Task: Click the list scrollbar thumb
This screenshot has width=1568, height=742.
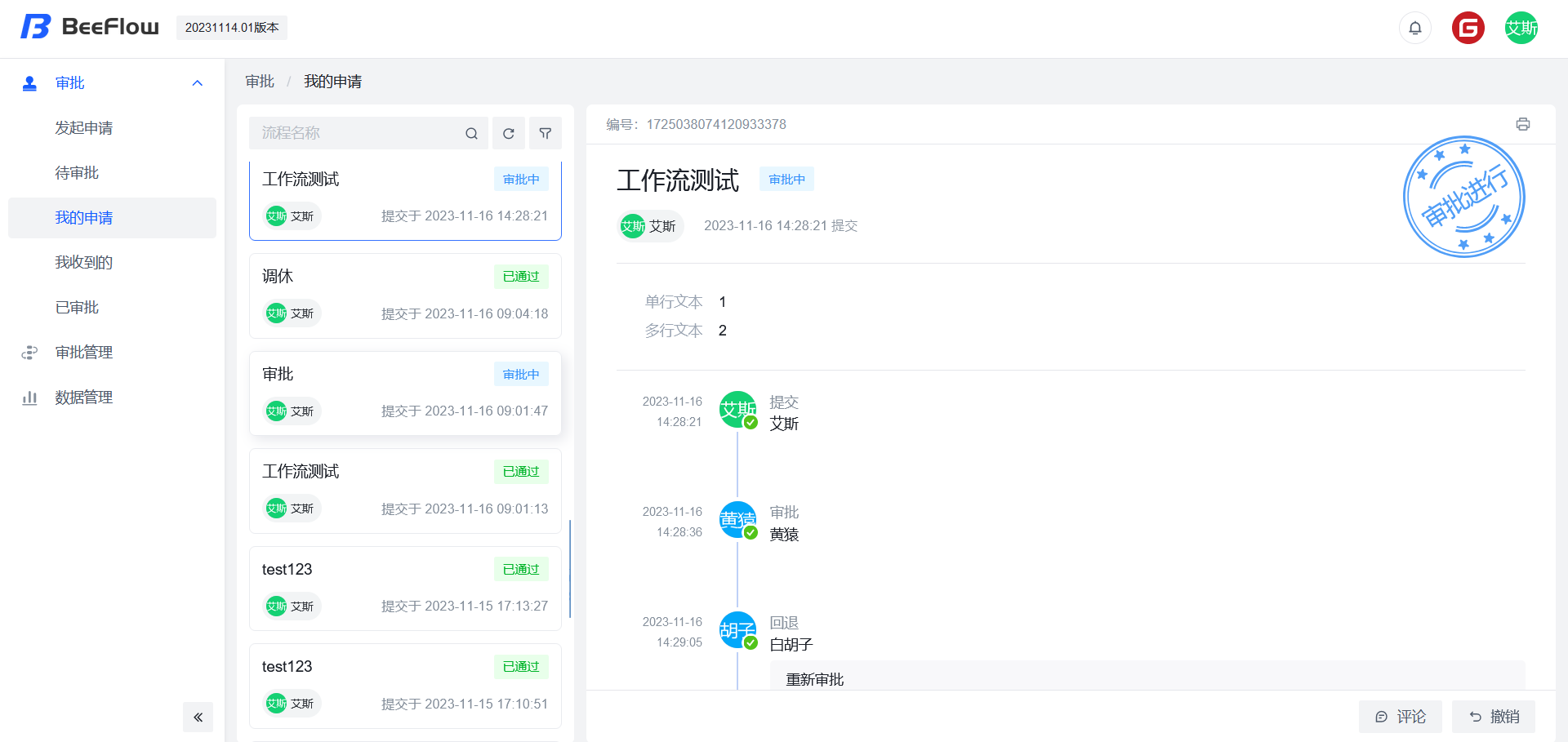Action: pos(570,569)
